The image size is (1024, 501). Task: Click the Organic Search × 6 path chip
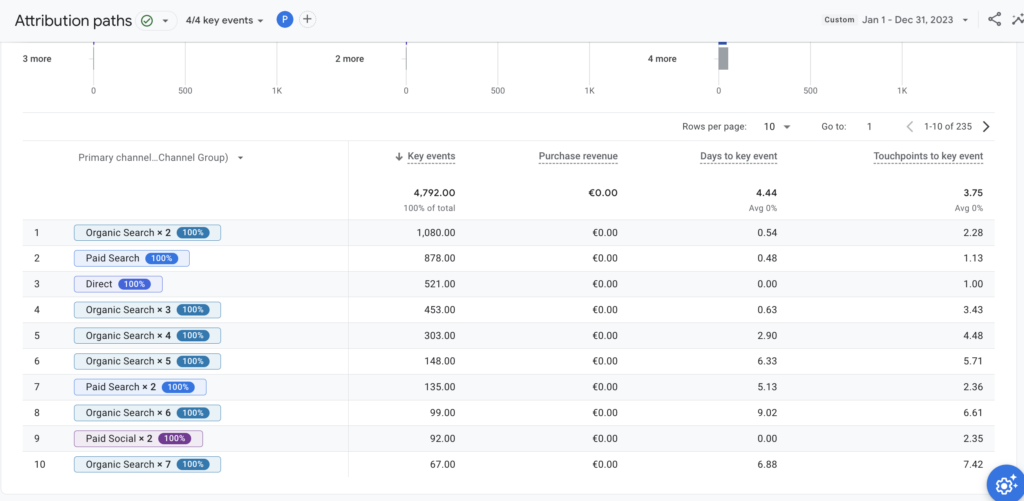pyautogui.click(x=147, y=413)
